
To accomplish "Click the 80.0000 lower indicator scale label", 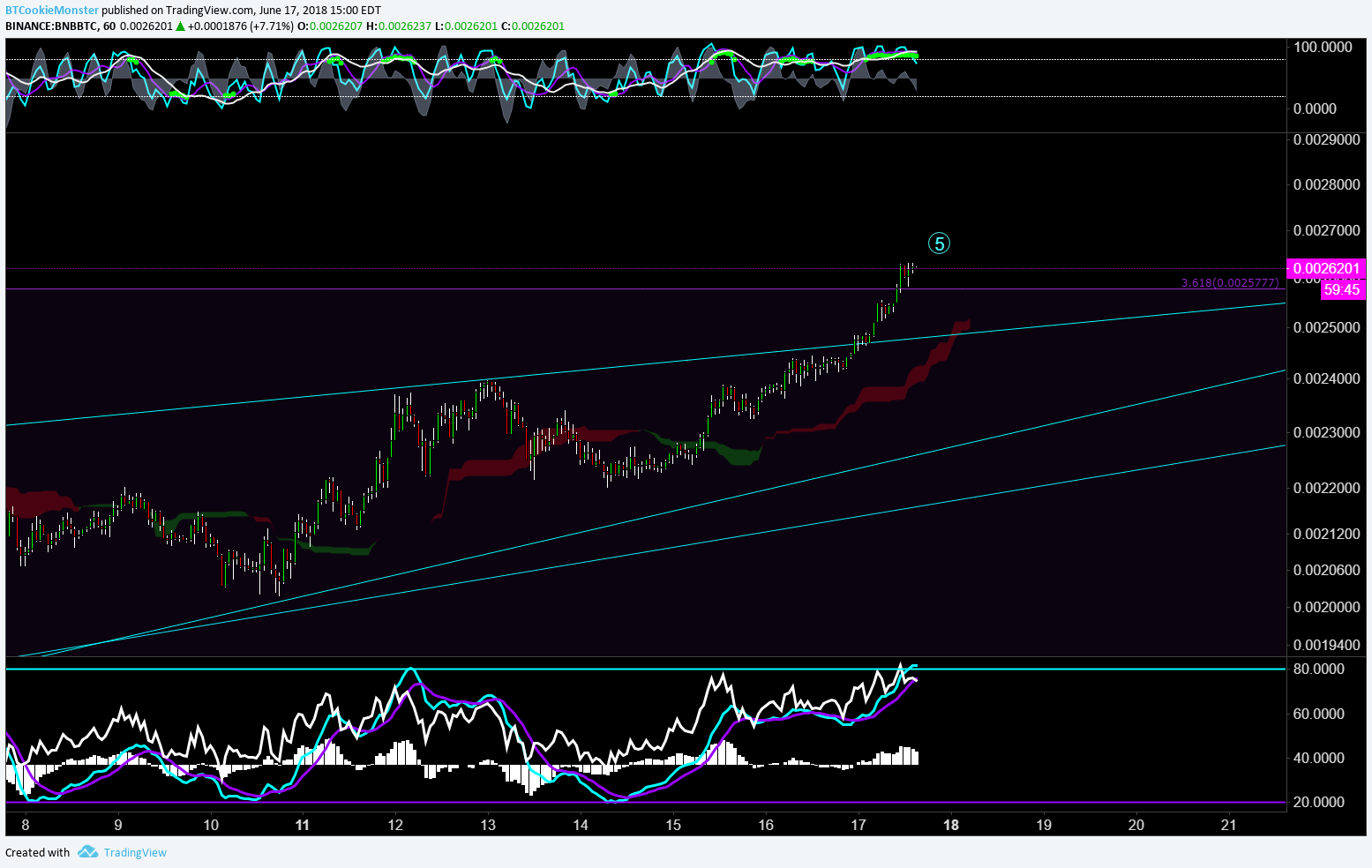I will (x=1318, y=669).
